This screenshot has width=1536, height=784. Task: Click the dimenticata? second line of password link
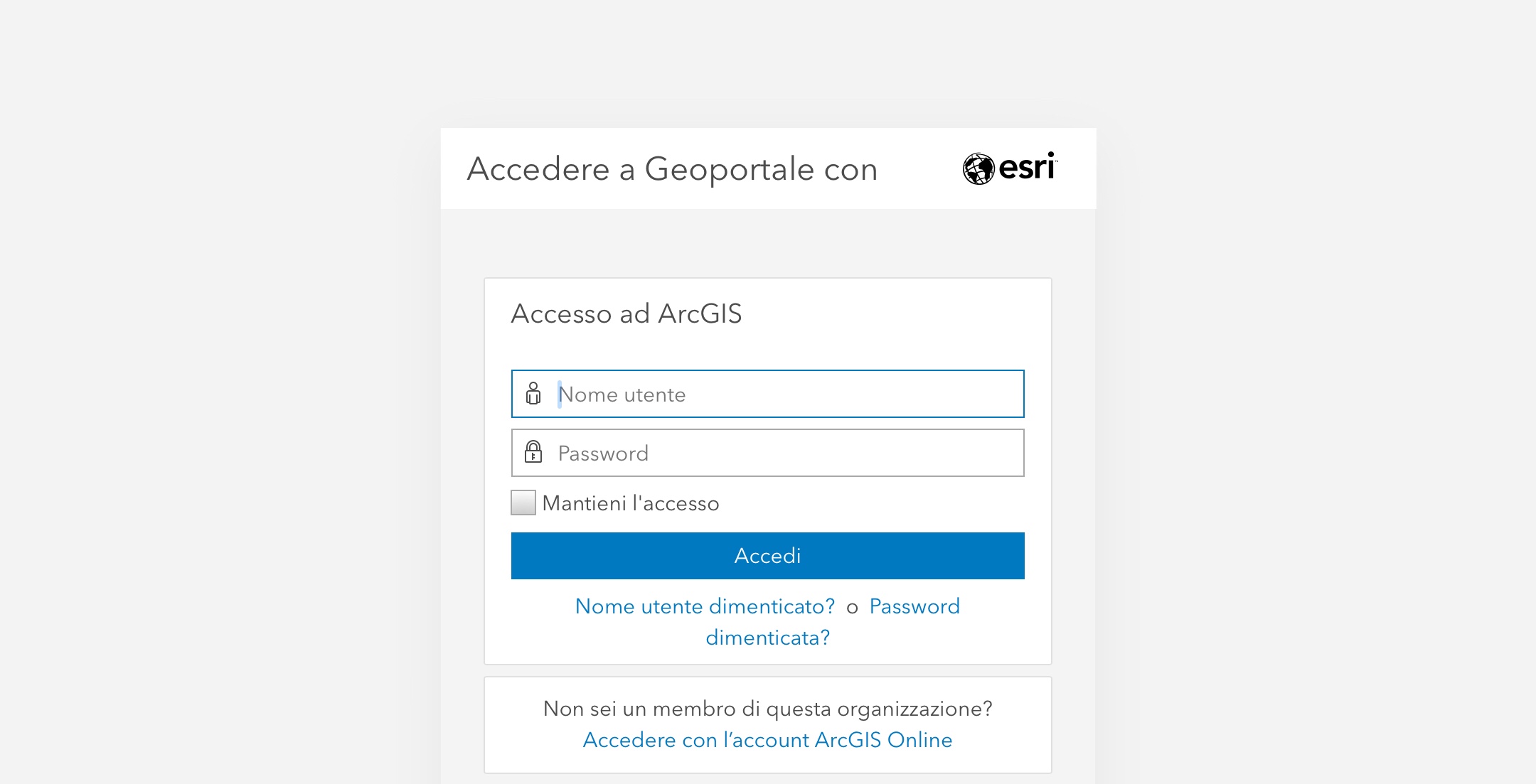pyautogui.click(x=768, y=638)
